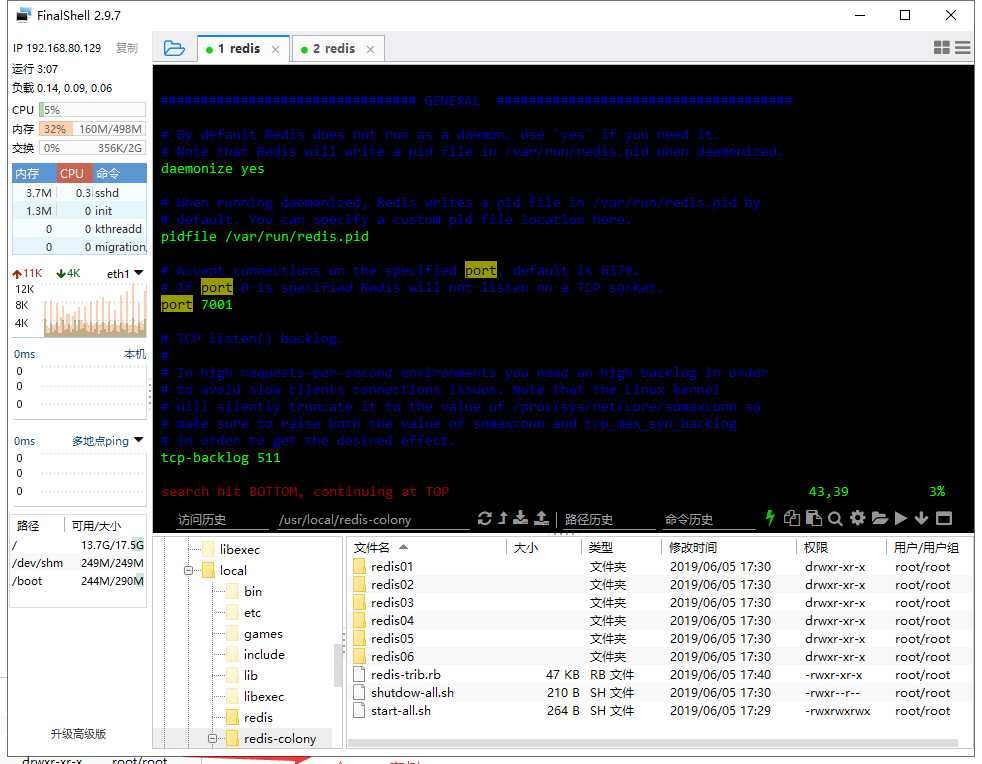Click the down arrow icon in terminal toolbar
The image size is (982, 764).
(921, 518)
